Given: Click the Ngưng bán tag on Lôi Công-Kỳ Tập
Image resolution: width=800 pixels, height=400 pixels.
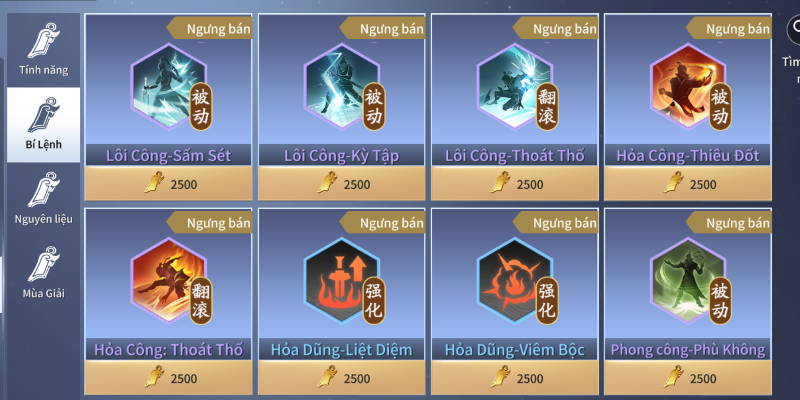Looking at the screenshot, I should click(x=383, y=29).
